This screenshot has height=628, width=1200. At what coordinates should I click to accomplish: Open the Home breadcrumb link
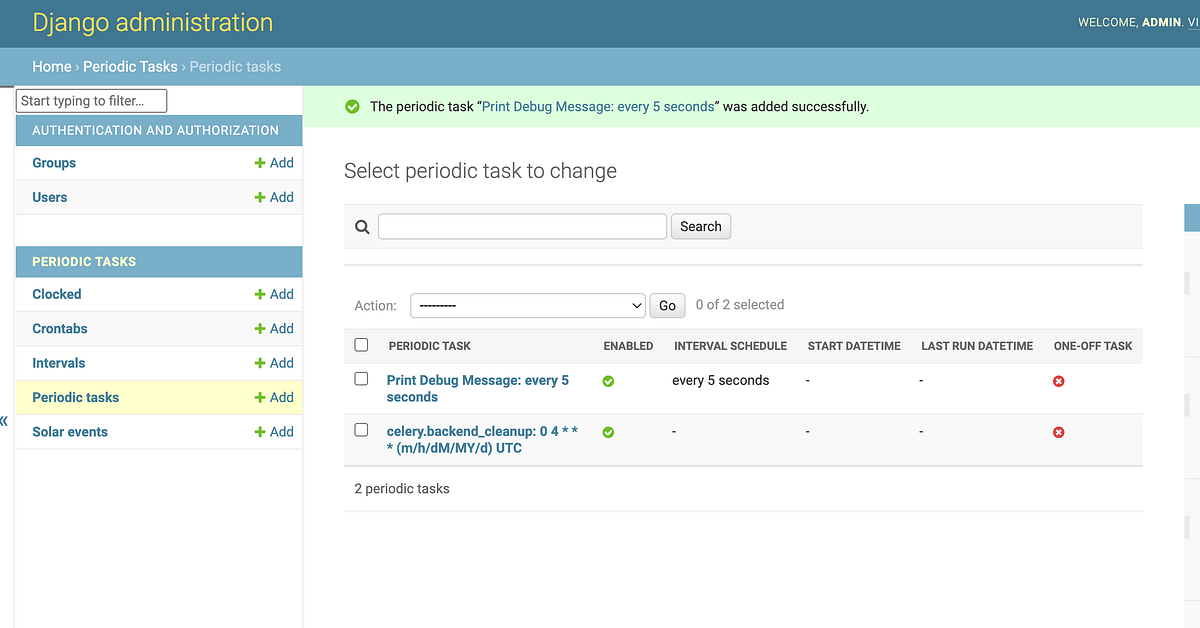pos(52,66)
